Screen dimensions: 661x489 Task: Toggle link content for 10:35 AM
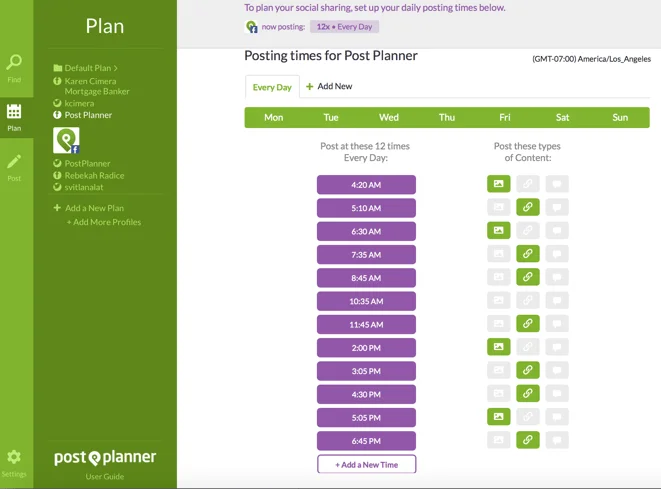click(x=528, y=300)
